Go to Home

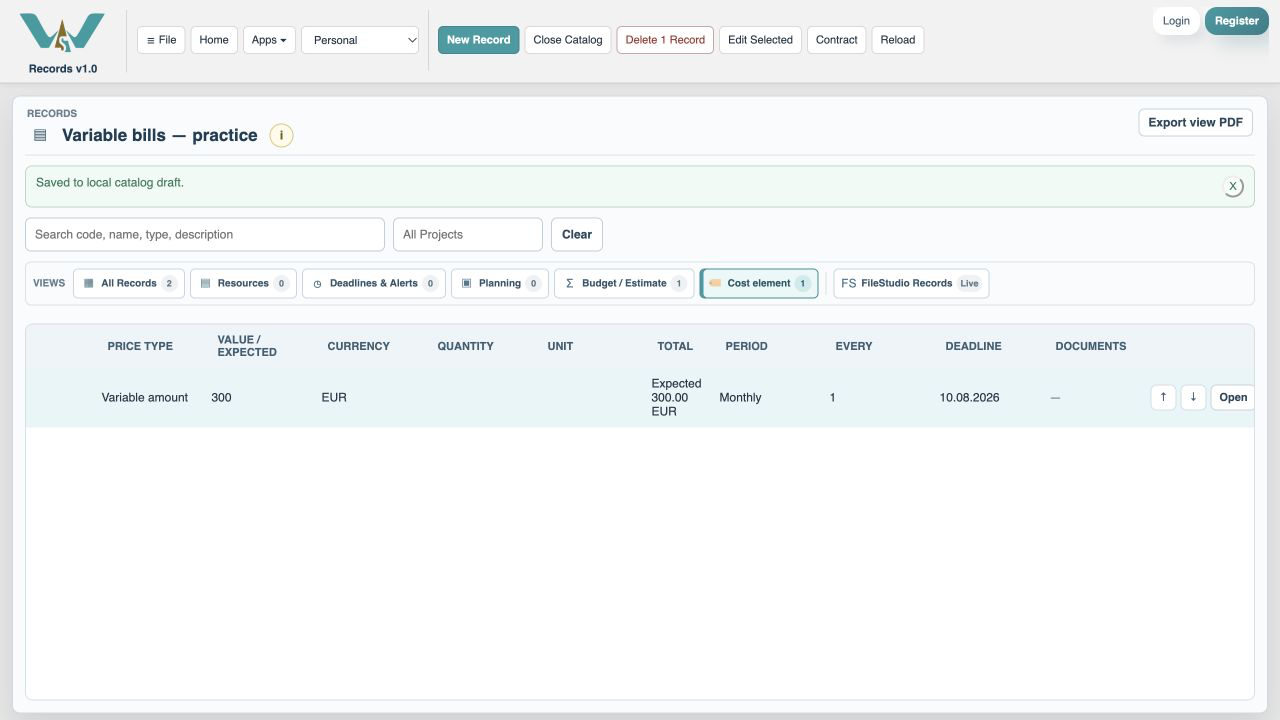click(214, 40)
